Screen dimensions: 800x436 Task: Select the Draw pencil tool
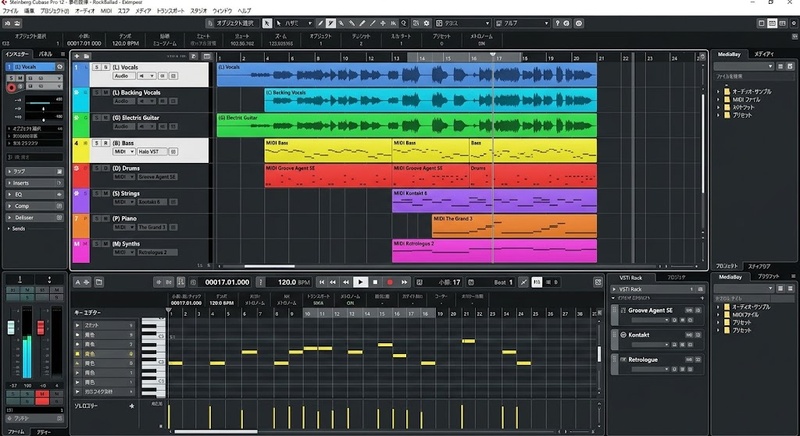(320, 23)
